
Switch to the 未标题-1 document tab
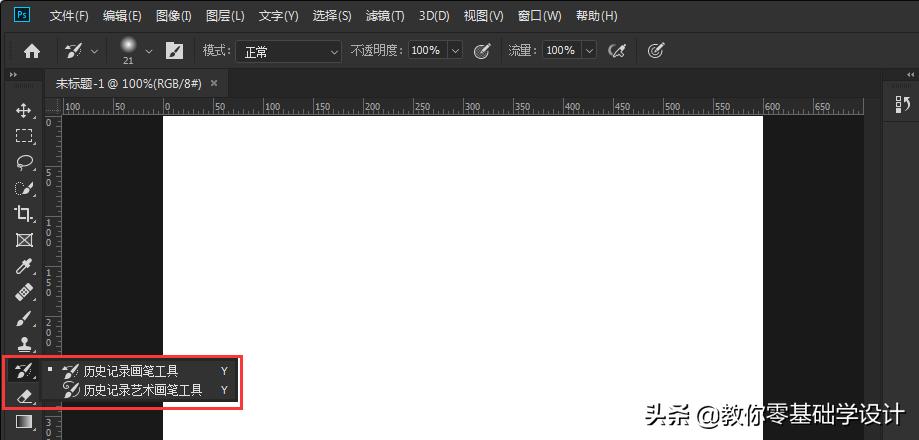point(128,84)
